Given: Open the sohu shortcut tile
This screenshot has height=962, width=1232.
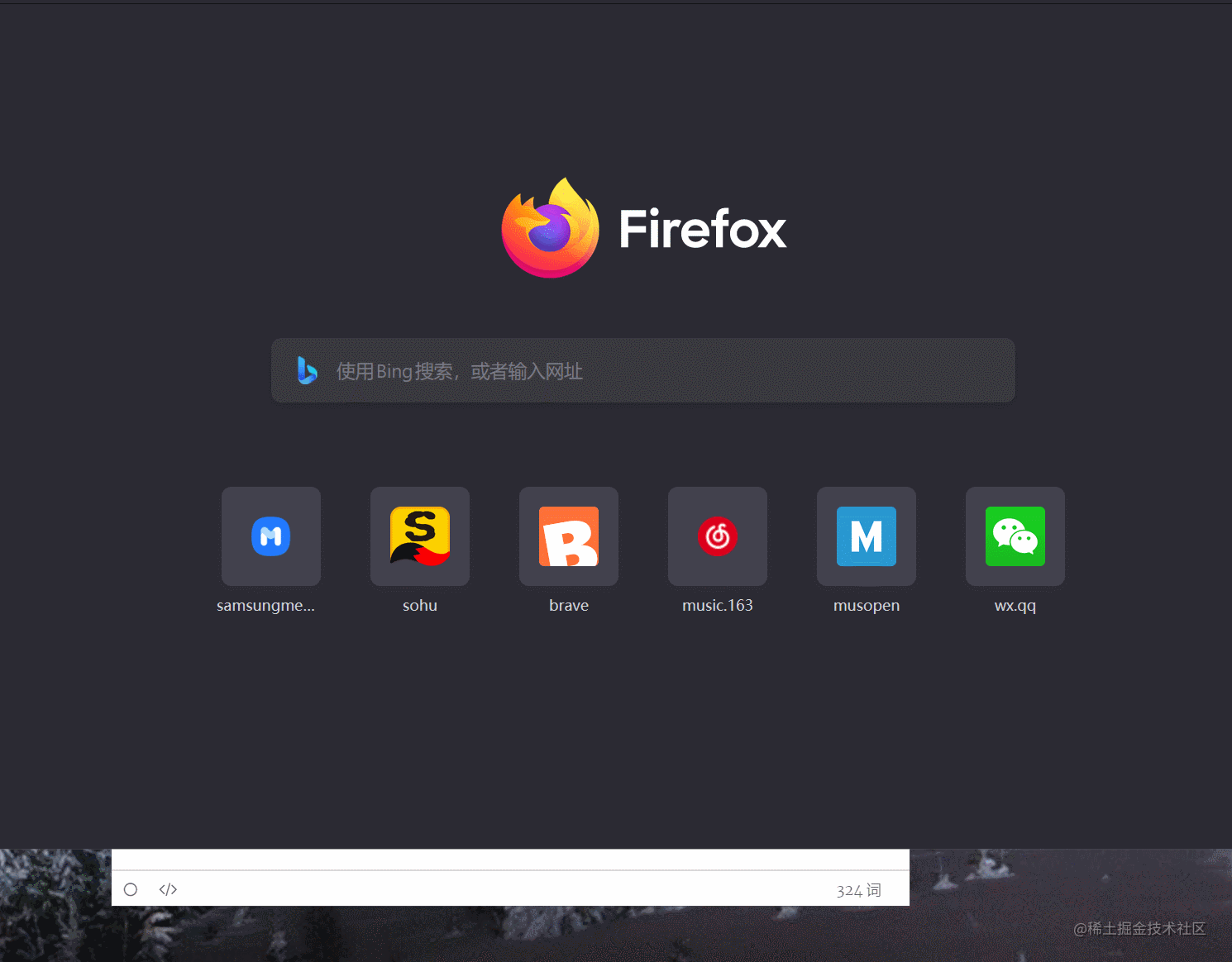Looking at the screenshot, I should (x=420, y=536).
